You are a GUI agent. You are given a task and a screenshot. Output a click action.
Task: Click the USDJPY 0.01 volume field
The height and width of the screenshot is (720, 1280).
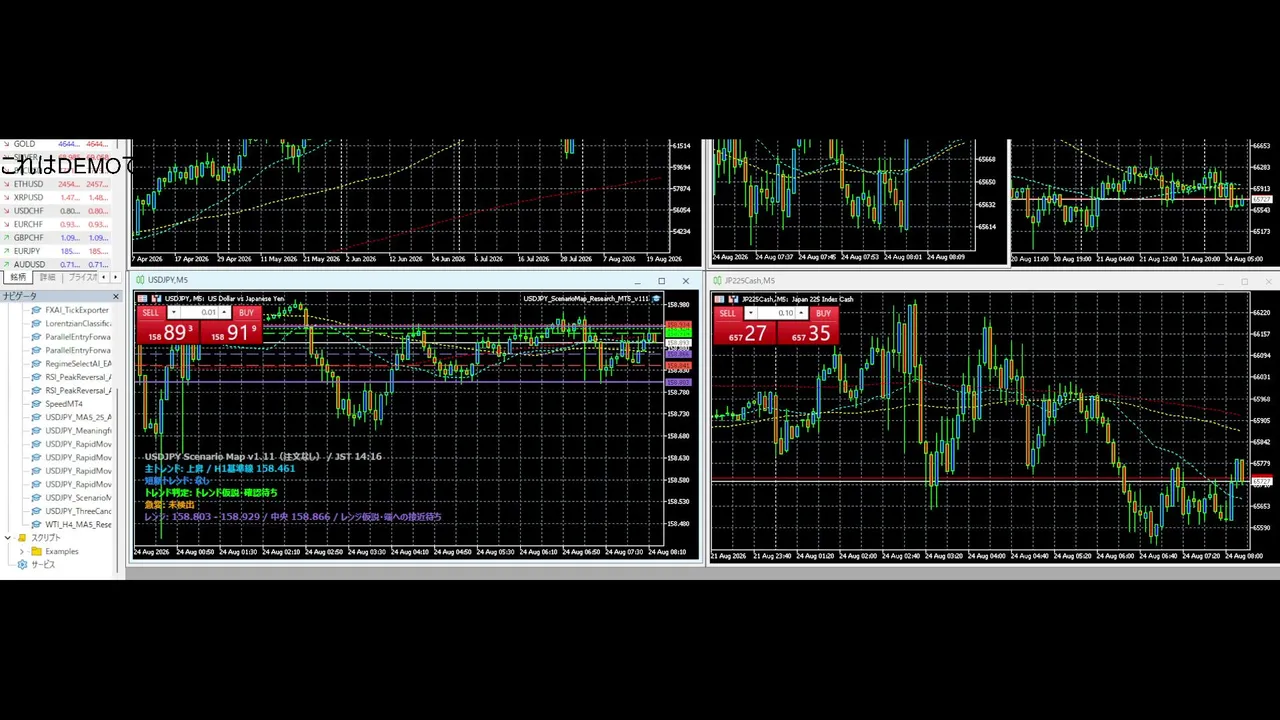(199, 313)
